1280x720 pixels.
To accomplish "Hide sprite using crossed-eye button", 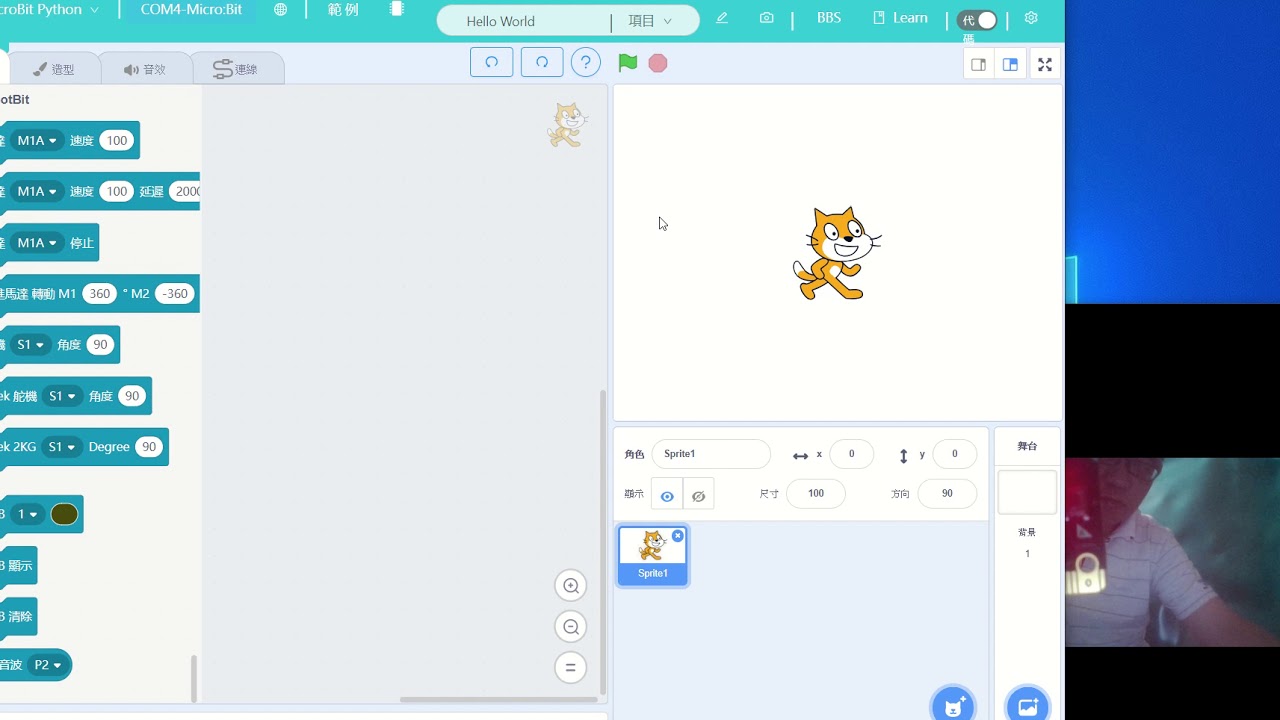I will click(699, 495).
